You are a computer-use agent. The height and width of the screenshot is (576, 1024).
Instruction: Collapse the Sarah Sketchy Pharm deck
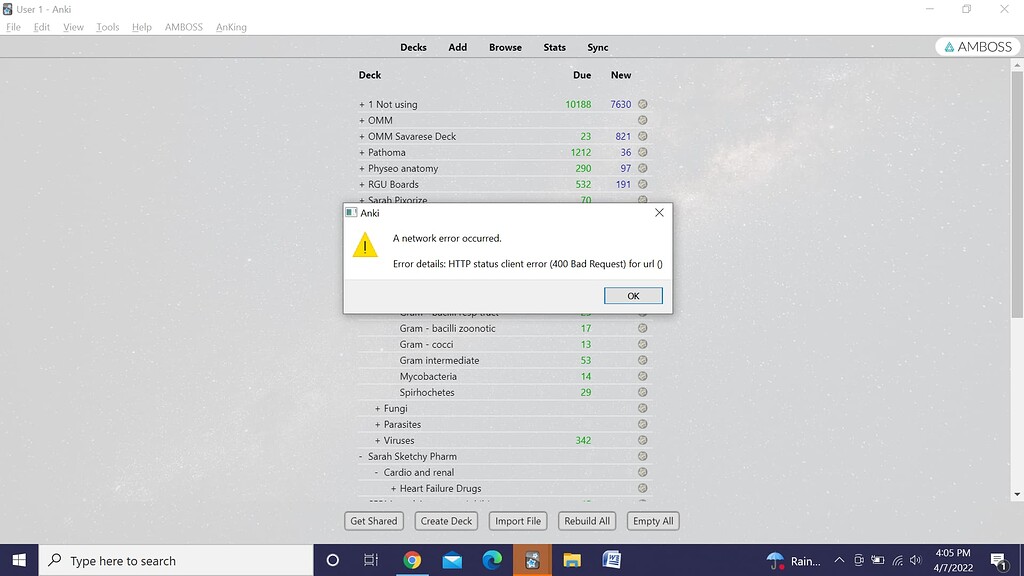[x=359, y=456]
